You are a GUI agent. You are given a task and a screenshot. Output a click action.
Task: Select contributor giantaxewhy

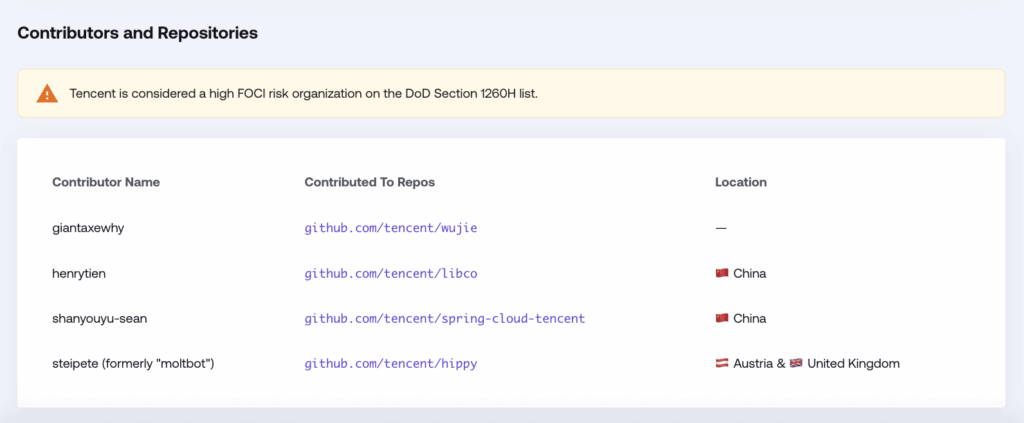(x=87, y=228)
